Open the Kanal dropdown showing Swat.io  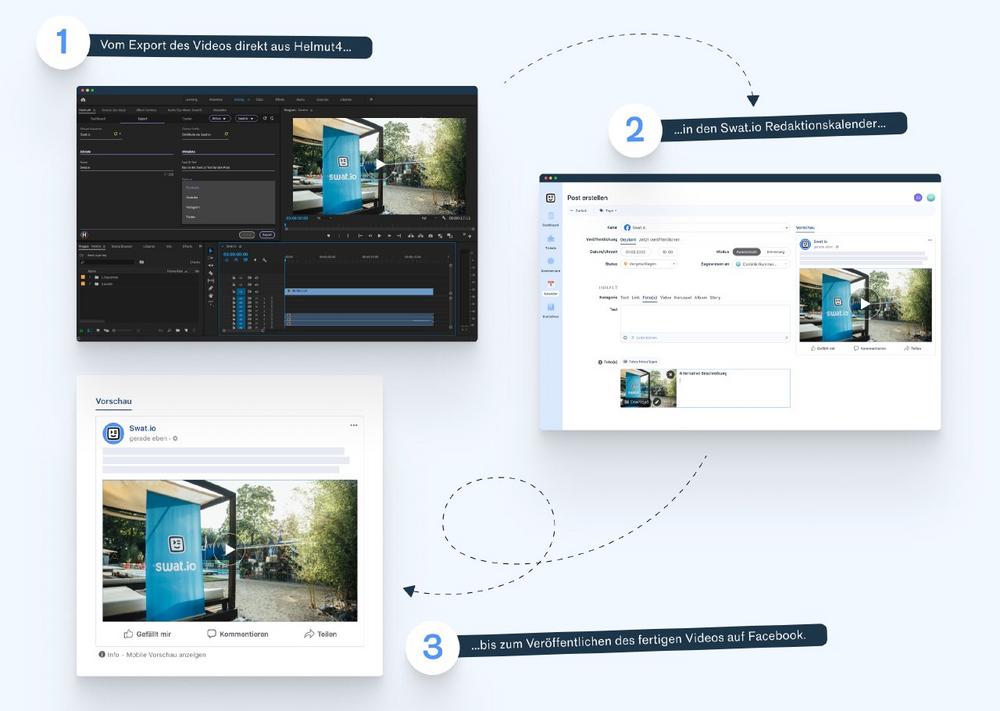(x=705, y=228)
